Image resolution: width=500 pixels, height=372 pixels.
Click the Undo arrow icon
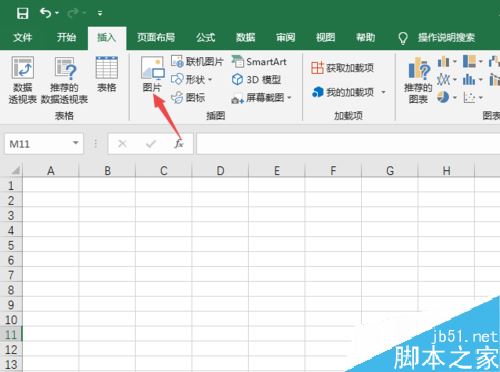46,13
